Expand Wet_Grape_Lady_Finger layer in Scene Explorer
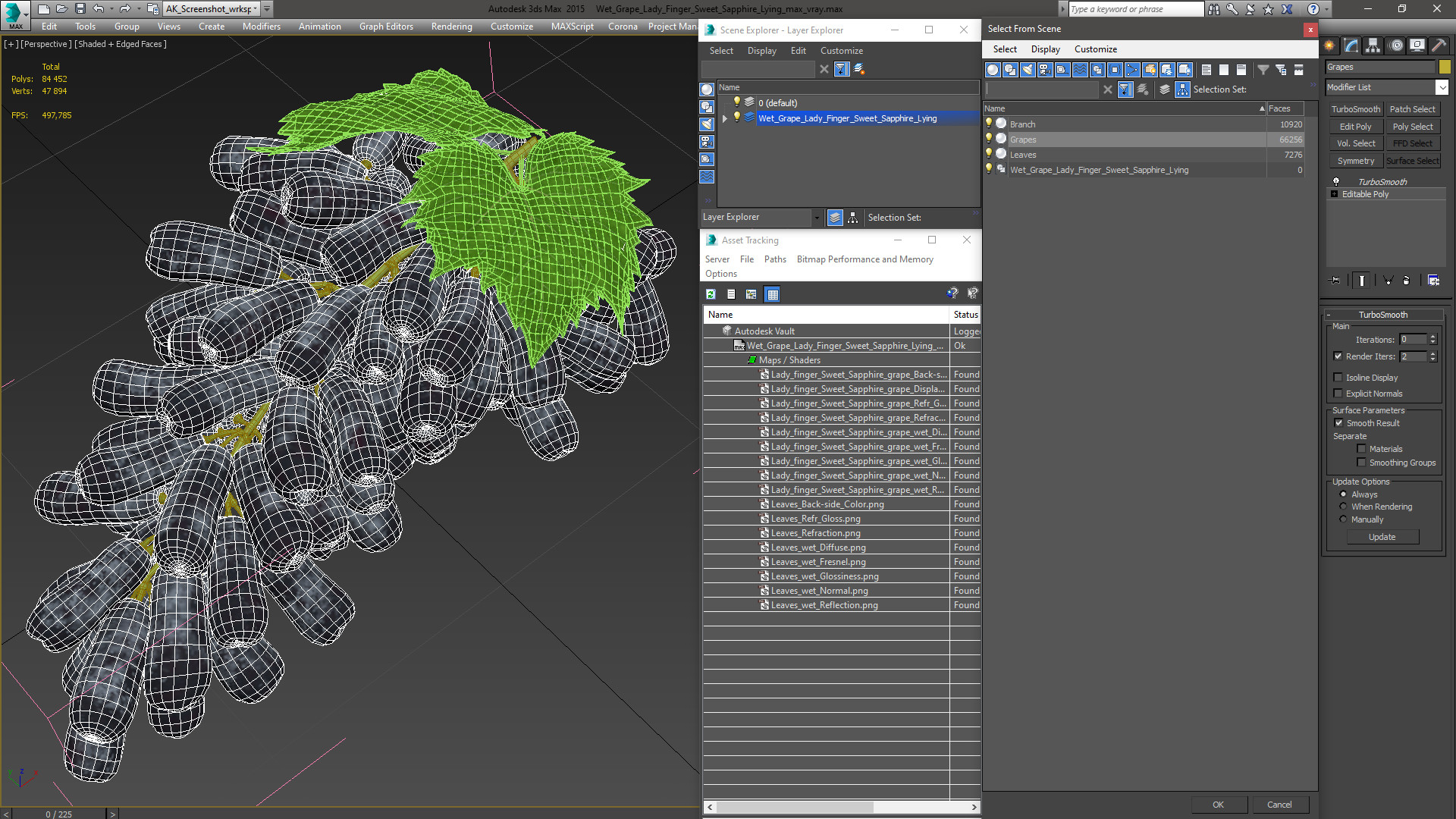Image resolution: width=1456 pixels, height=819 pixels. (x=725, y=118)
